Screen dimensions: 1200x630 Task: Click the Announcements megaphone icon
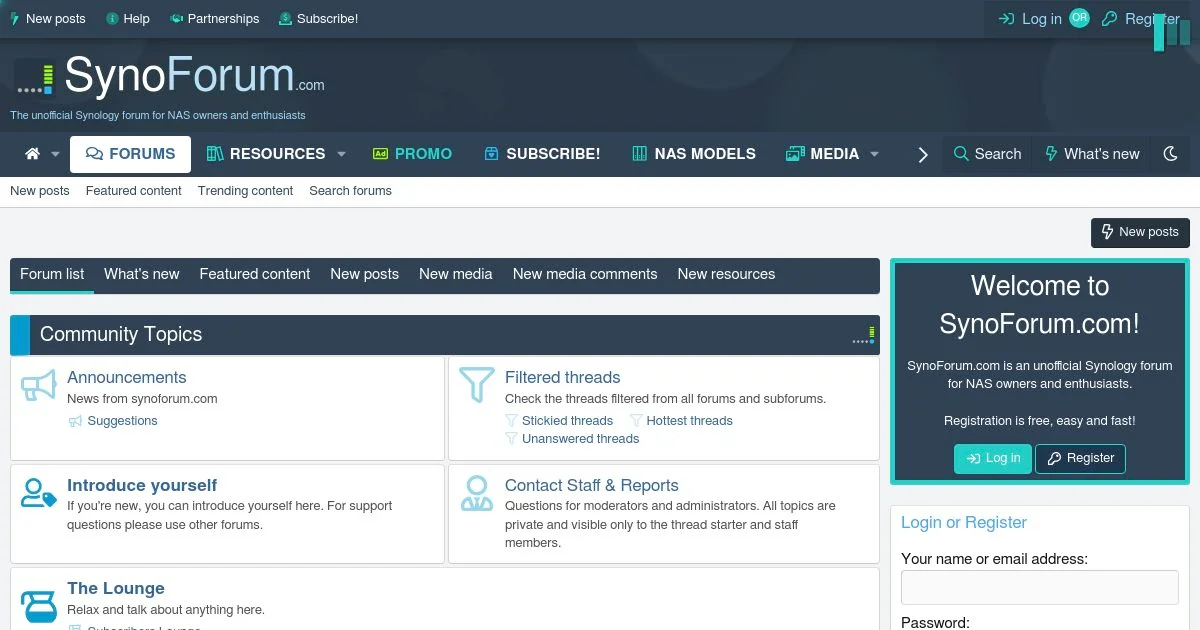pos(39,387)
